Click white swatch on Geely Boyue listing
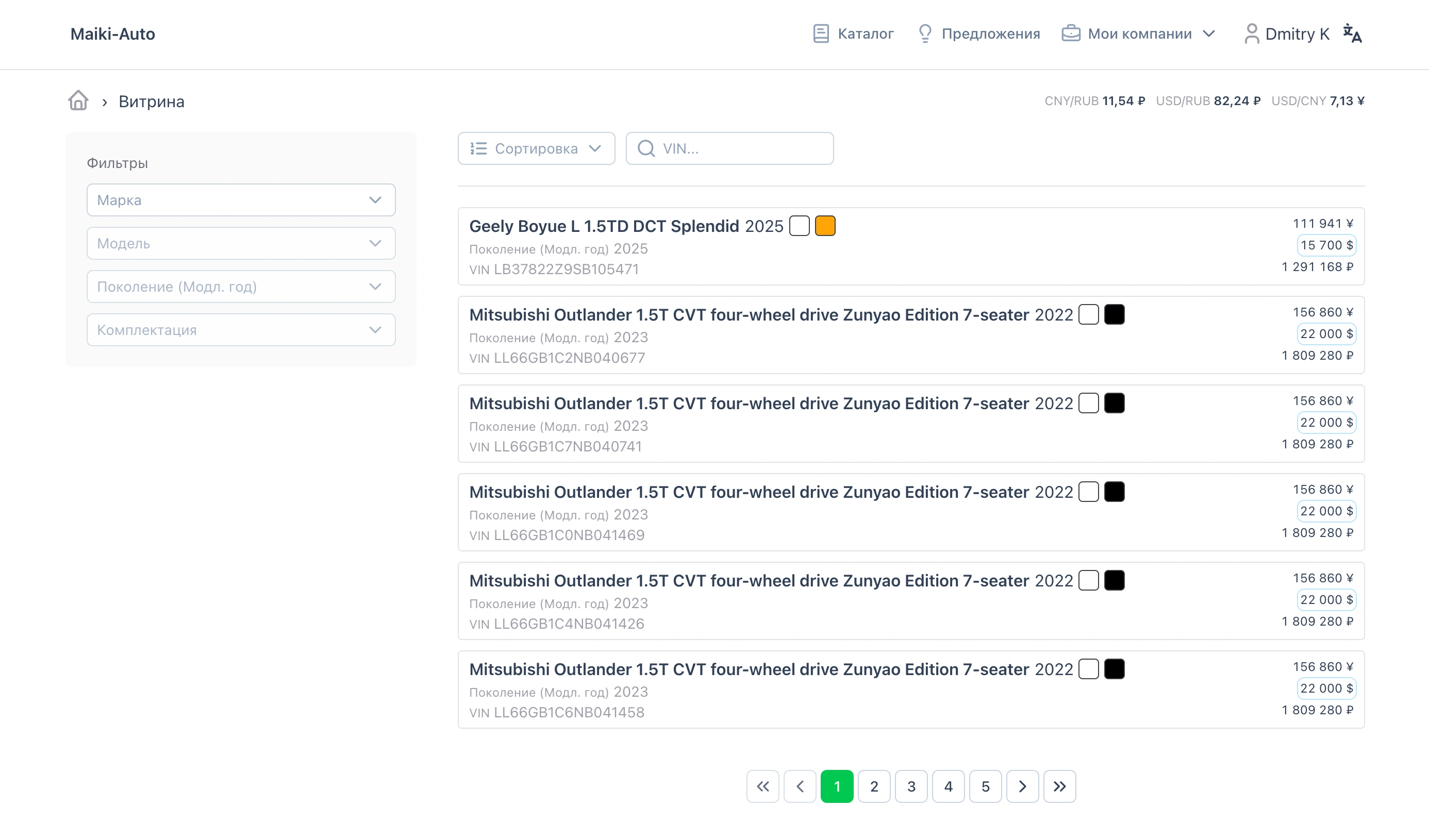This screenshot has width=1429, height=840. [x=799, y=226]
